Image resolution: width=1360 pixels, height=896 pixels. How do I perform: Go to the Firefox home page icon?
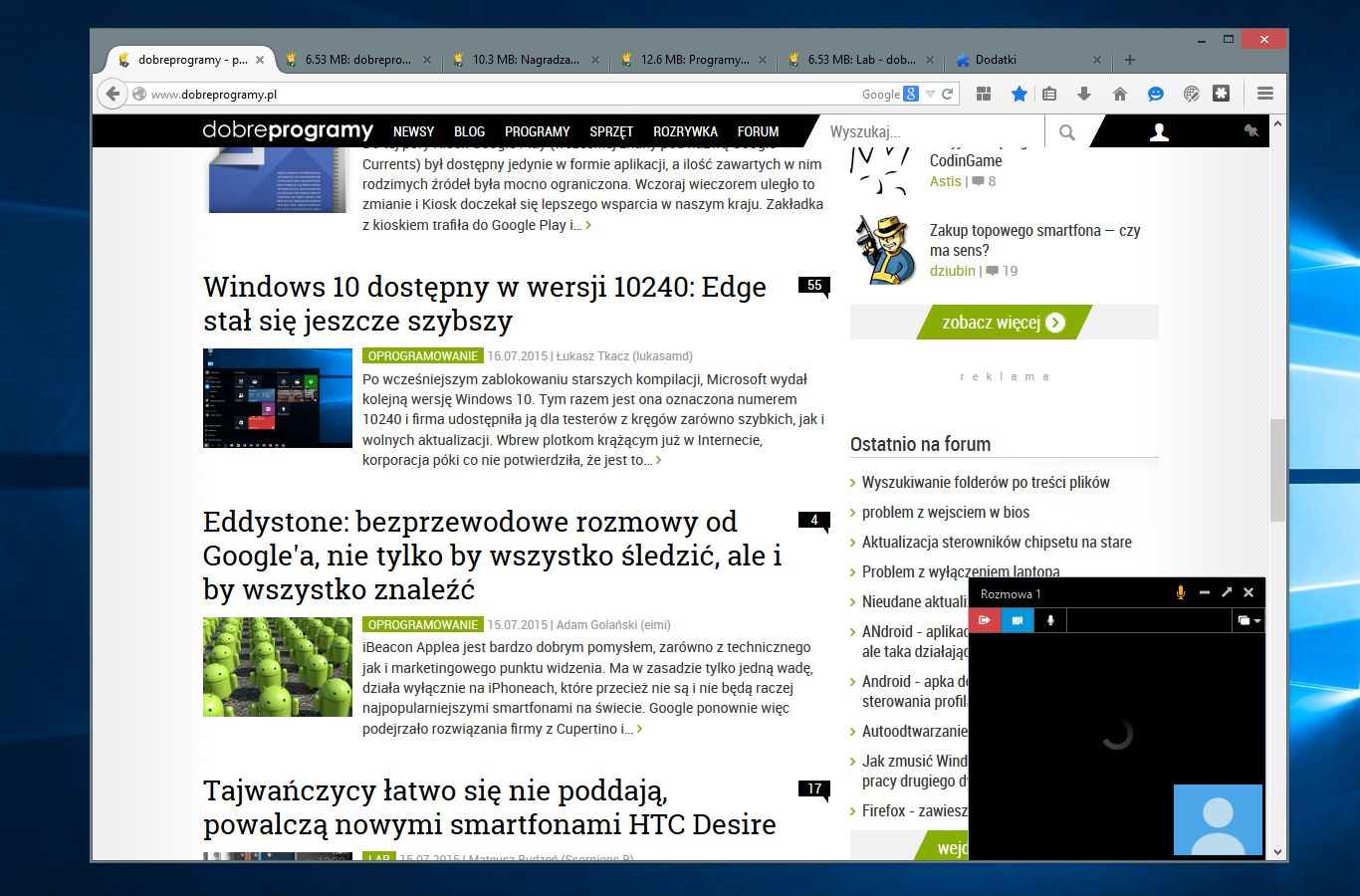point(1120,94)
